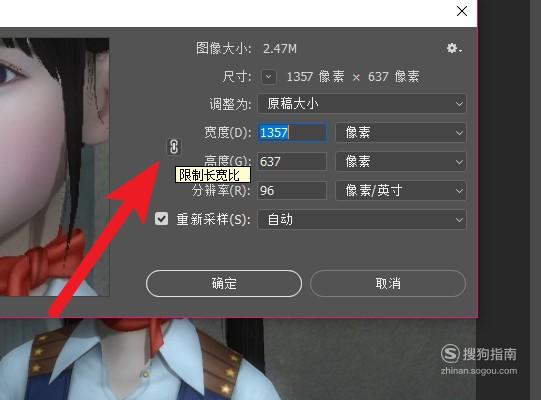Open the 宽度 unit 像素 dropdown
This screenshot has height=400, width=541.
point(401,133)
